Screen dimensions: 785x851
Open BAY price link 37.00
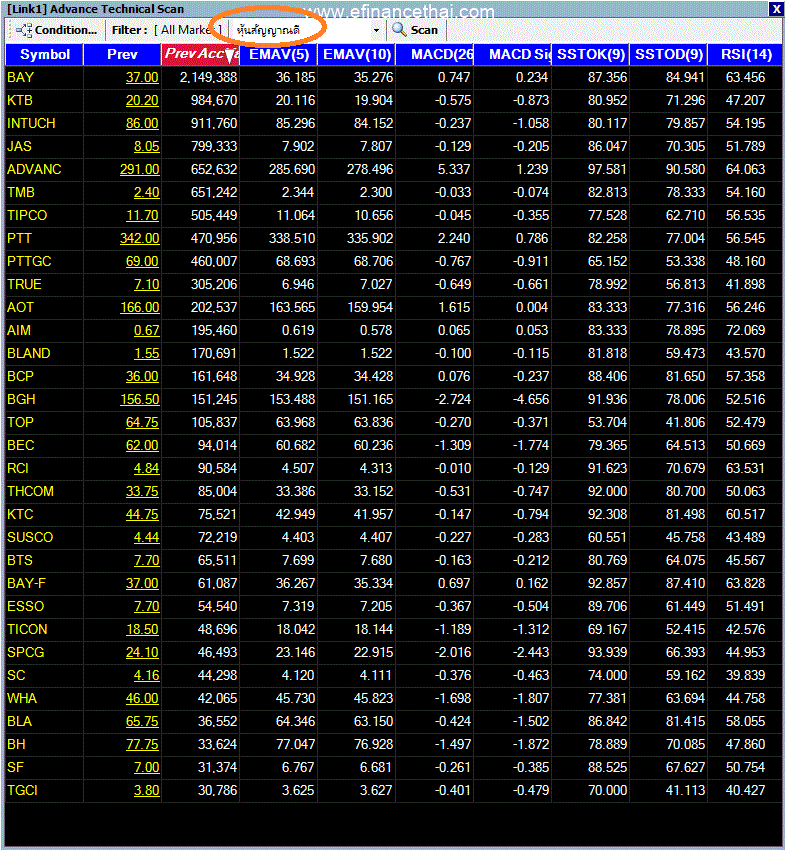point(142,78)
